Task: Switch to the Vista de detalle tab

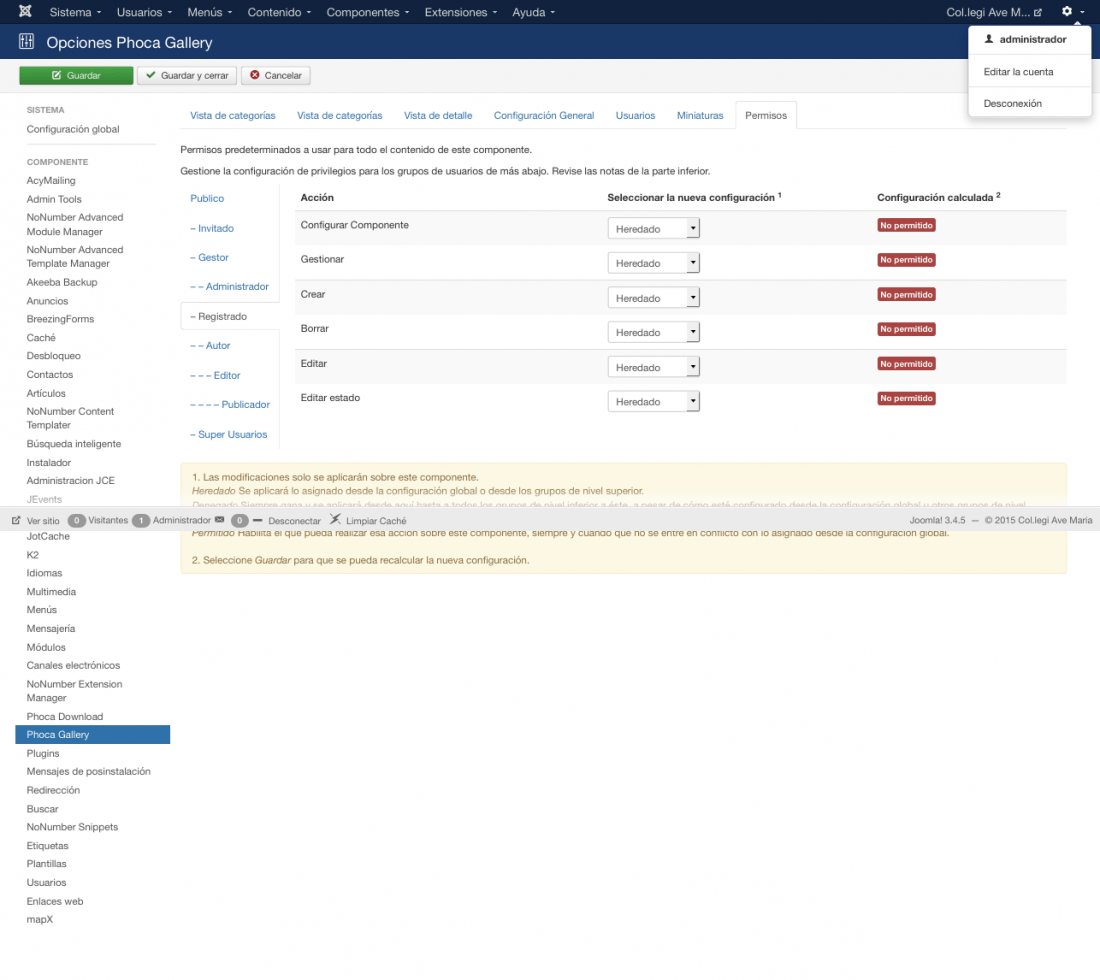Action: point(438,116)
